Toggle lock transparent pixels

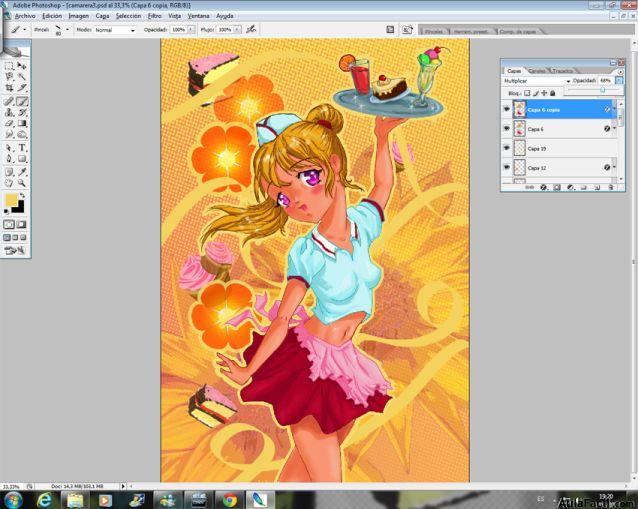tap(527, 93)
